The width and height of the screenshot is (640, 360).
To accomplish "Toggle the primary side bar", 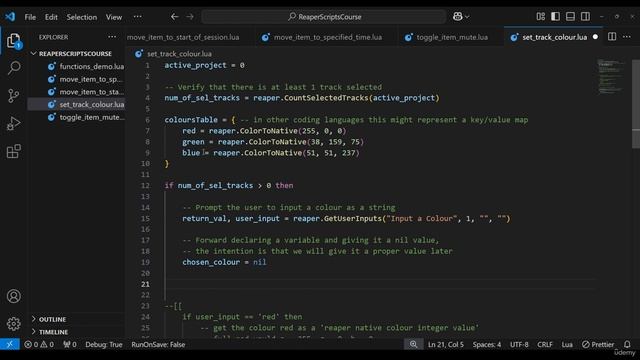I will 556,17.
